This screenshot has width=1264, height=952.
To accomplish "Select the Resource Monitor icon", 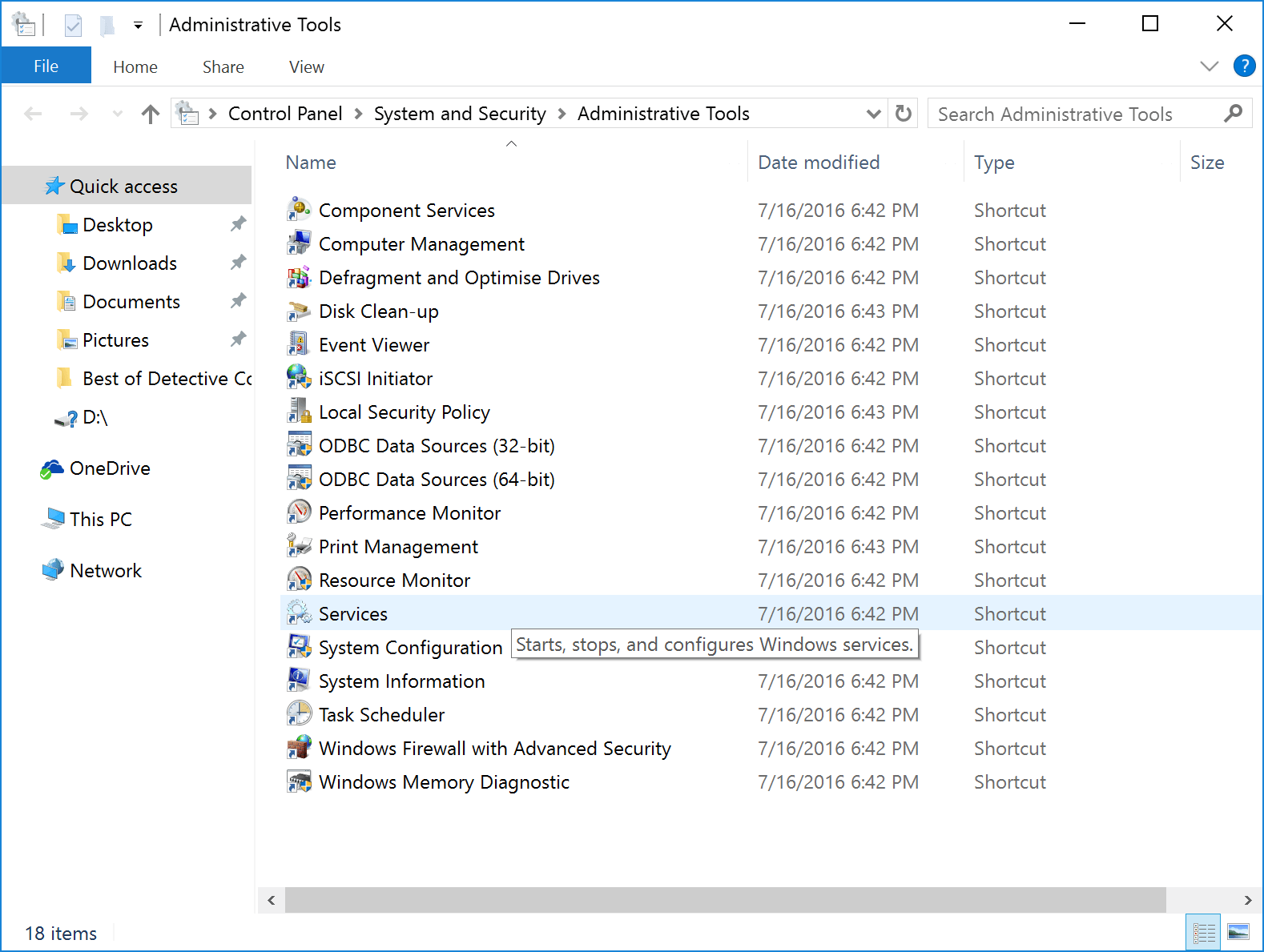I will pyautogui.click(x=299, y=580).
